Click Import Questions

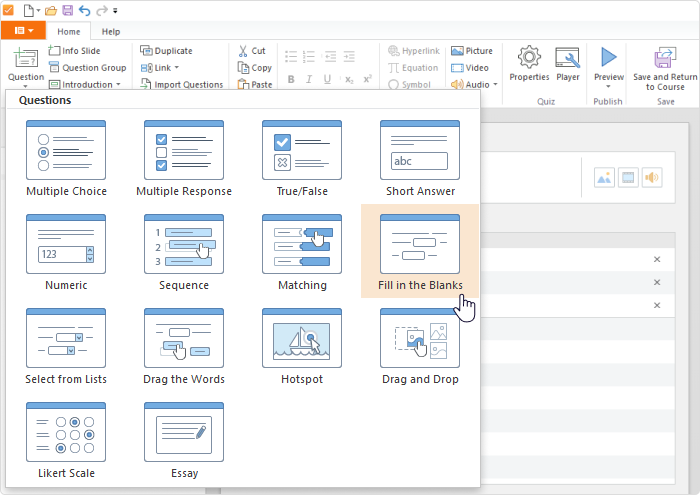coord(182,84)
